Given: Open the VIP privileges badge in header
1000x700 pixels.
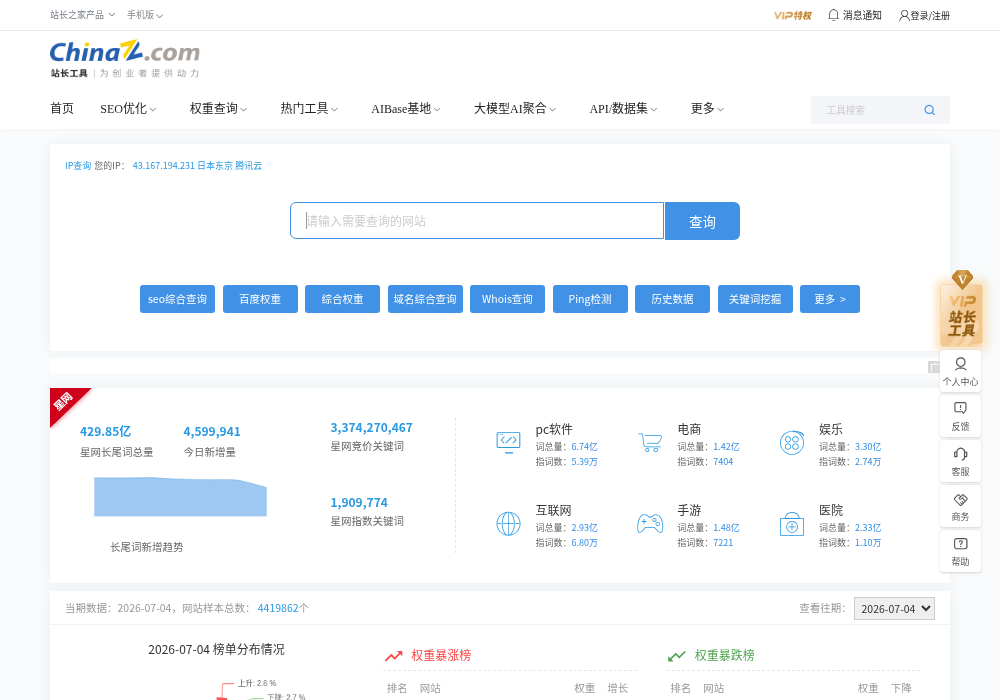Looking at the screenshot, I should [793, 15].
